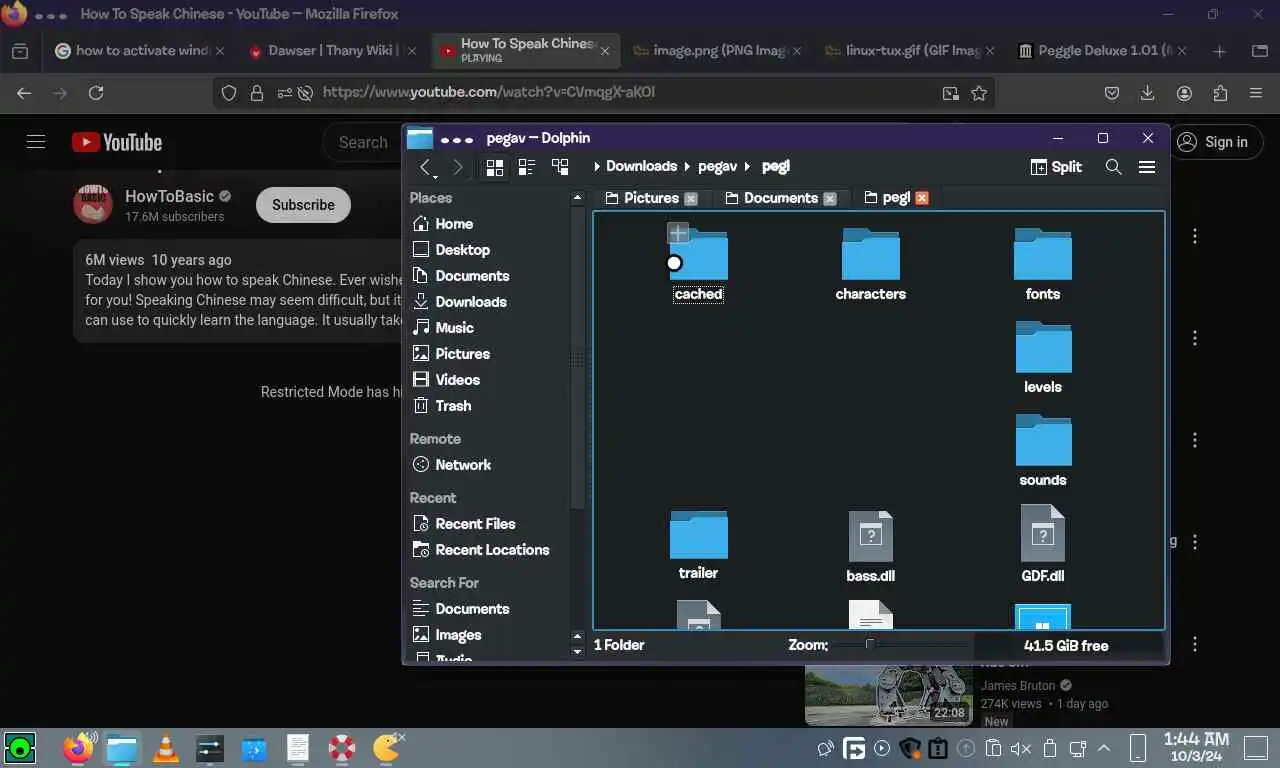Click Split view button in Dolphin
The width and height of the screenshot is (1280, 768).
click(x=1056, y=167)
